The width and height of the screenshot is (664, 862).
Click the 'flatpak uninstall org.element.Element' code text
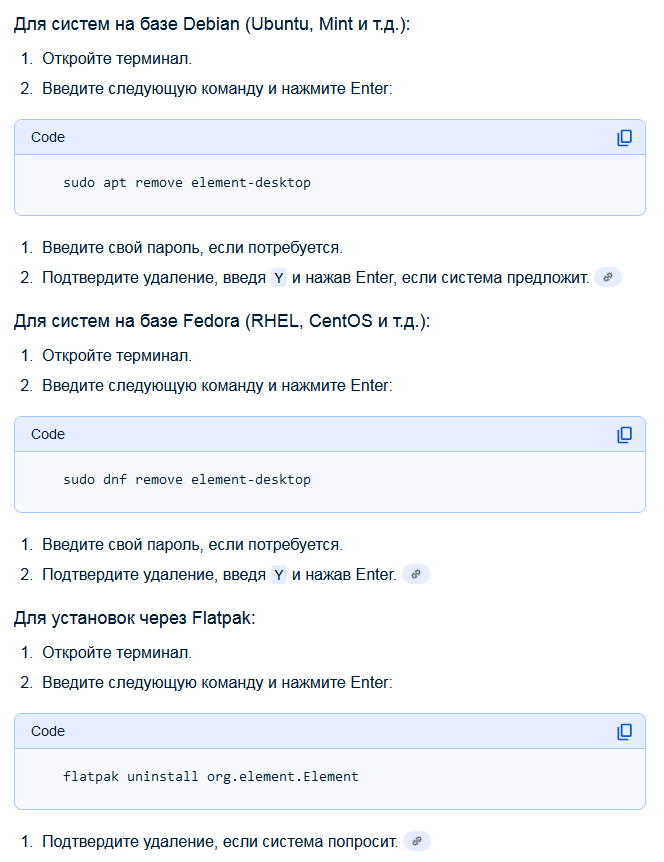click(x=210, y=777)
